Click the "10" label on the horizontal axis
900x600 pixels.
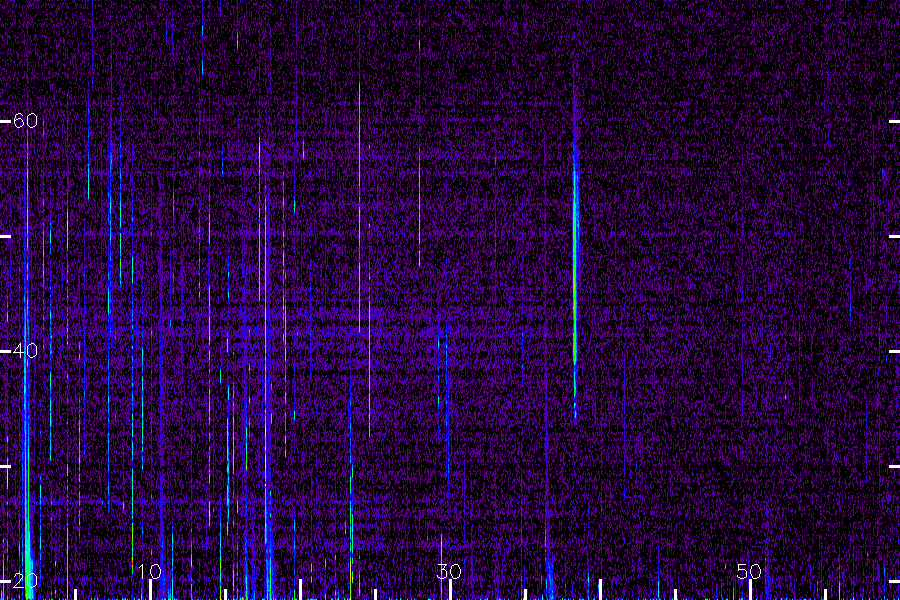(150, 571)
